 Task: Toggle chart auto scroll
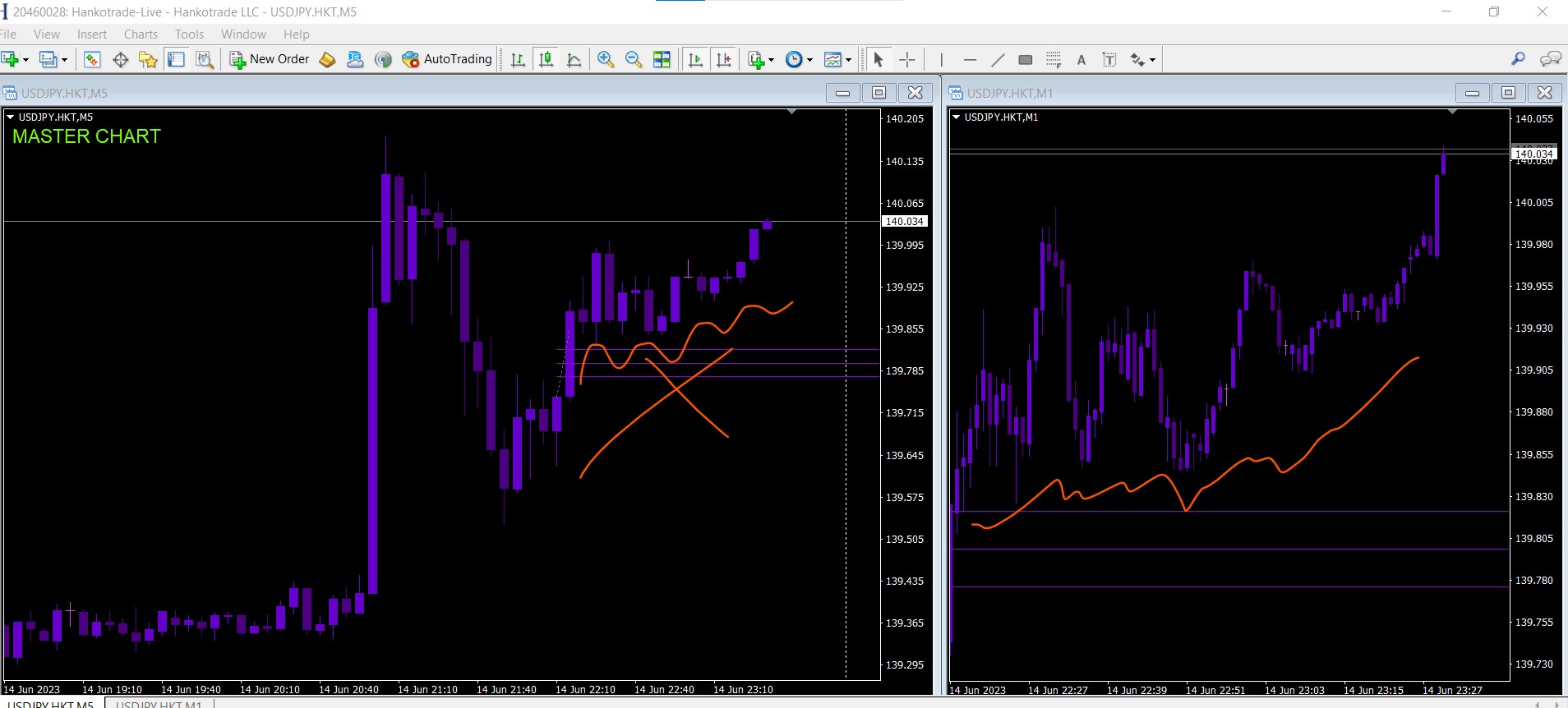point(695,59)
